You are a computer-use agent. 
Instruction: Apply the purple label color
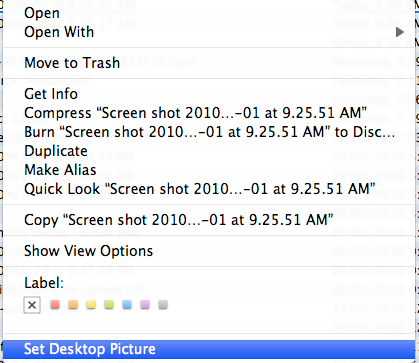[145, 304]
